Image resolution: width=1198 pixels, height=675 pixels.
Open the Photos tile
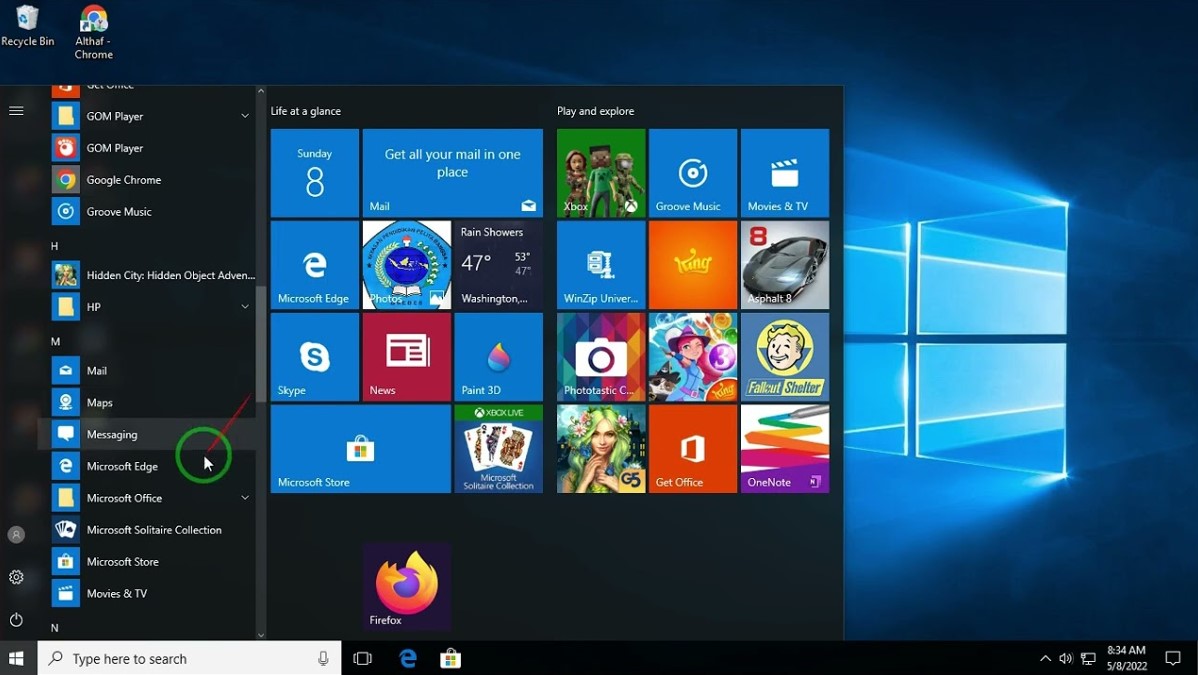(x=406, y=264)
